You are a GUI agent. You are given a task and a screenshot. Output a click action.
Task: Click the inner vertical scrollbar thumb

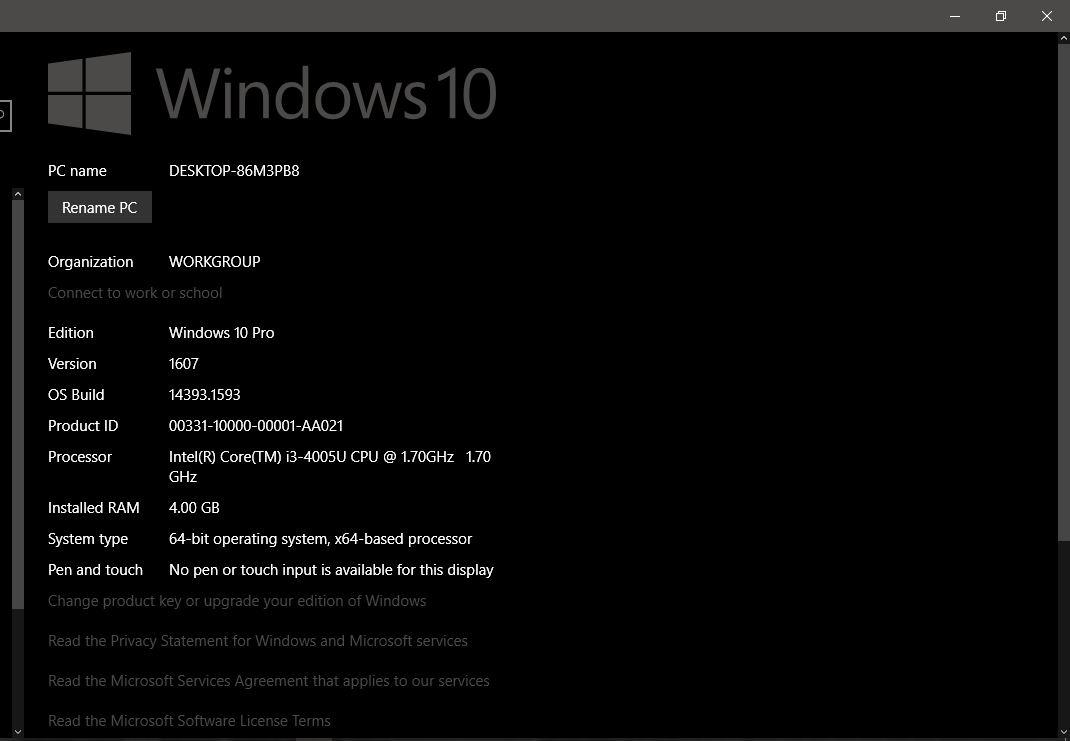pos(18,400)
